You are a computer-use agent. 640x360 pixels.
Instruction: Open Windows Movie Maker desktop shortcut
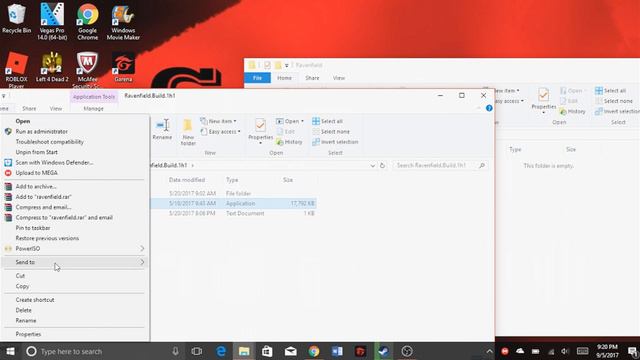(x=123, y=21)
